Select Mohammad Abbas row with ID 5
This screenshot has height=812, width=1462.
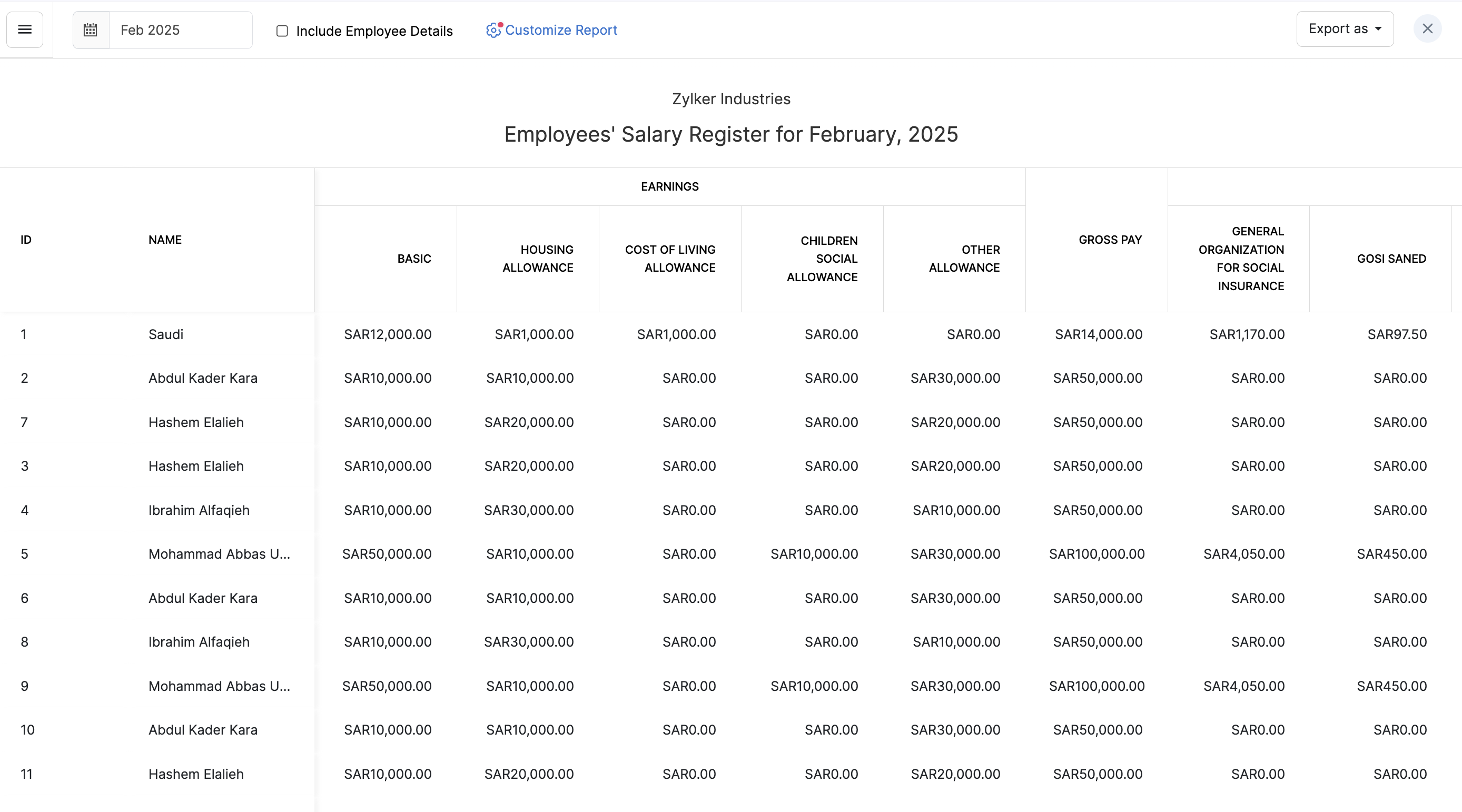coord(219,554)
